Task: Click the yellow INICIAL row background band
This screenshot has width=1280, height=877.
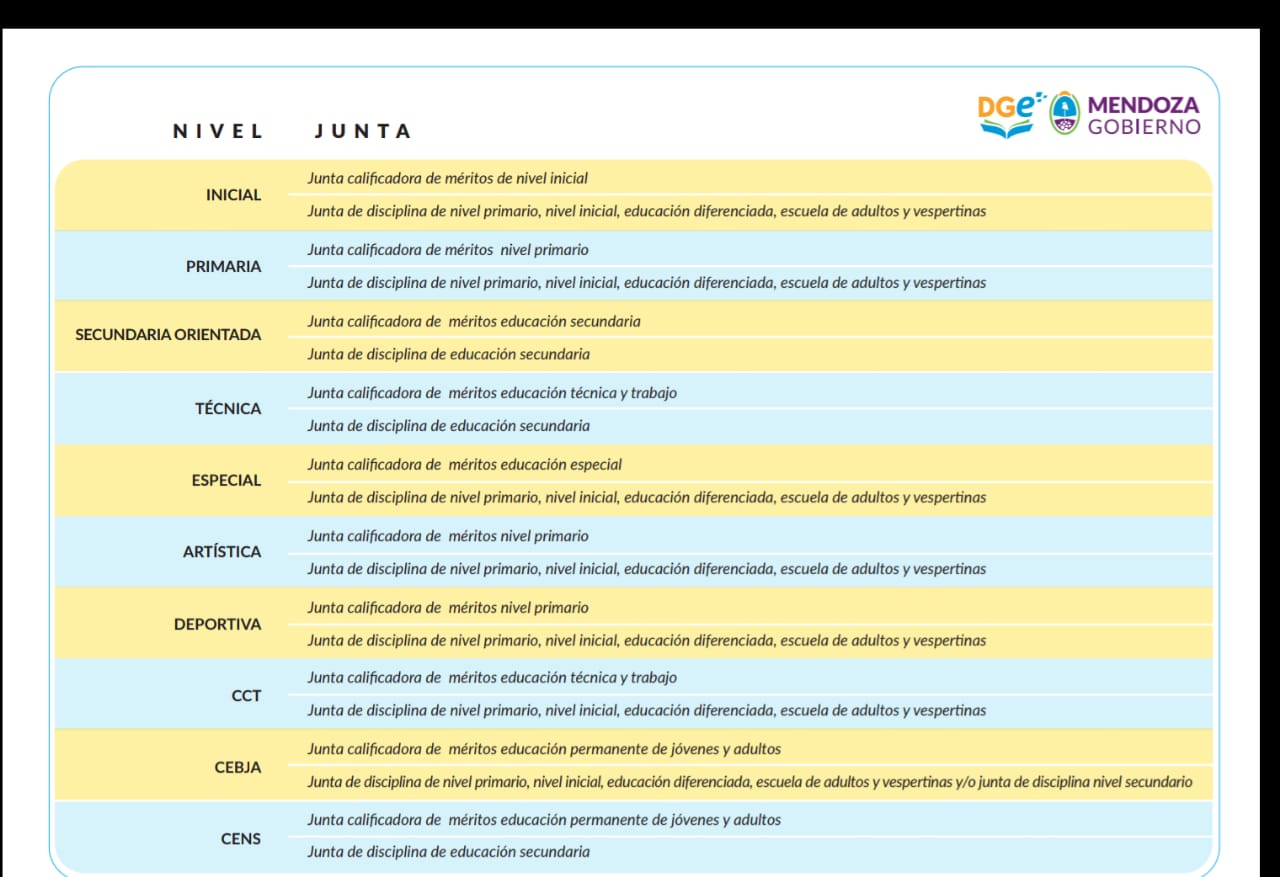Action: point(700,195)
